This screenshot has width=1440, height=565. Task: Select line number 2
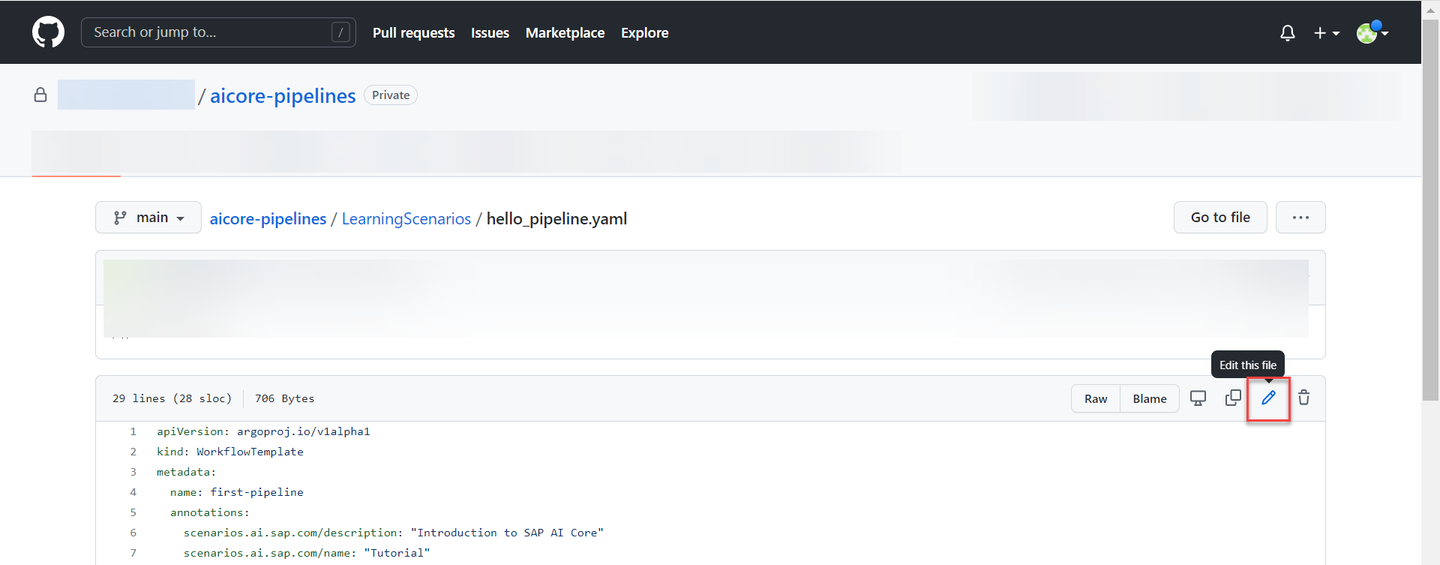[133, 451]
